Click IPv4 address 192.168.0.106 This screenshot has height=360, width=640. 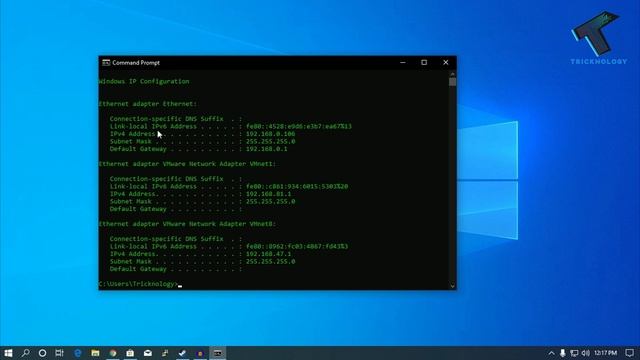point(270,134)
